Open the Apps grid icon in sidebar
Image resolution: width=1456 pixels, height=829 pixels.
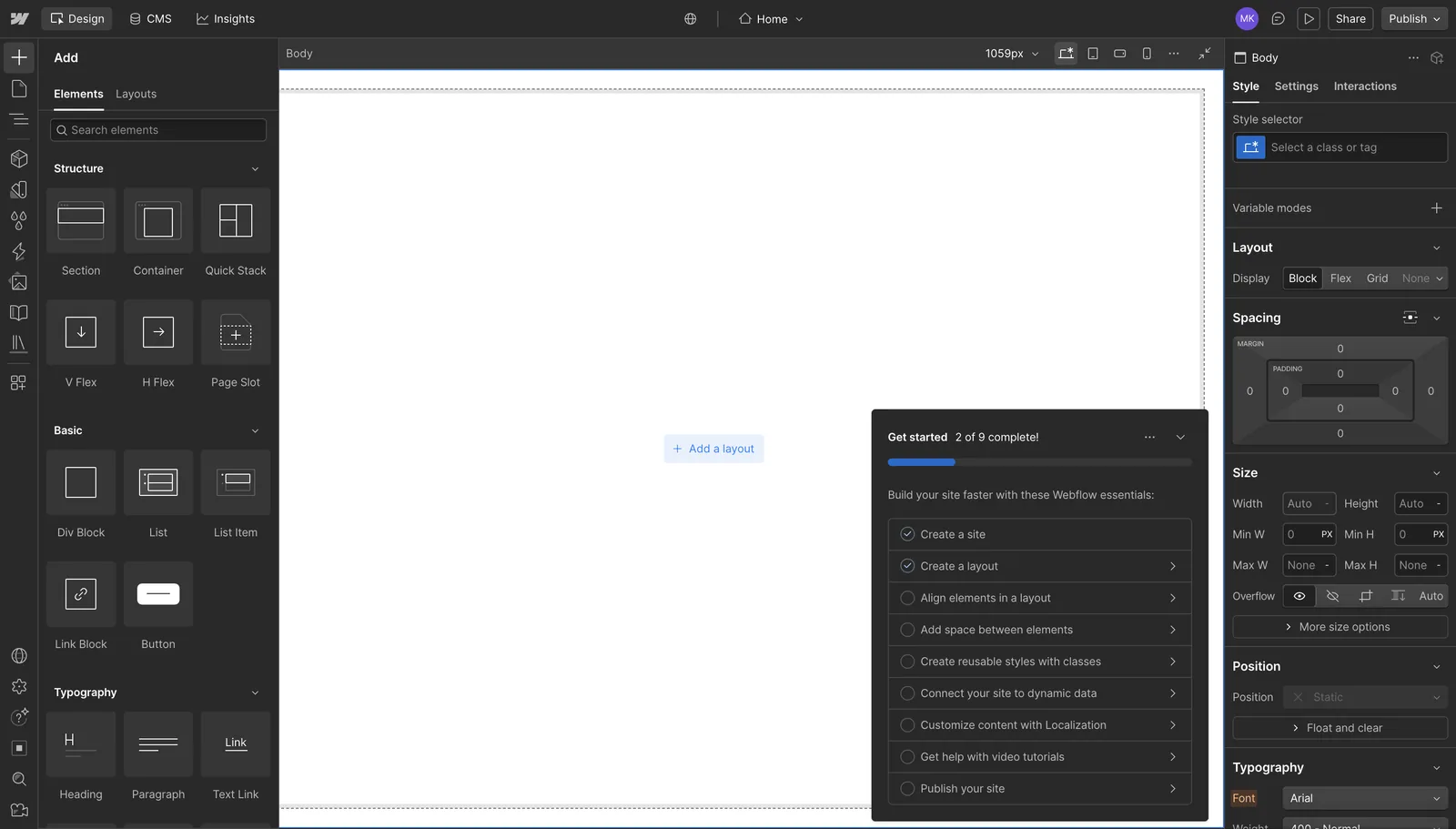coord(19,382)
